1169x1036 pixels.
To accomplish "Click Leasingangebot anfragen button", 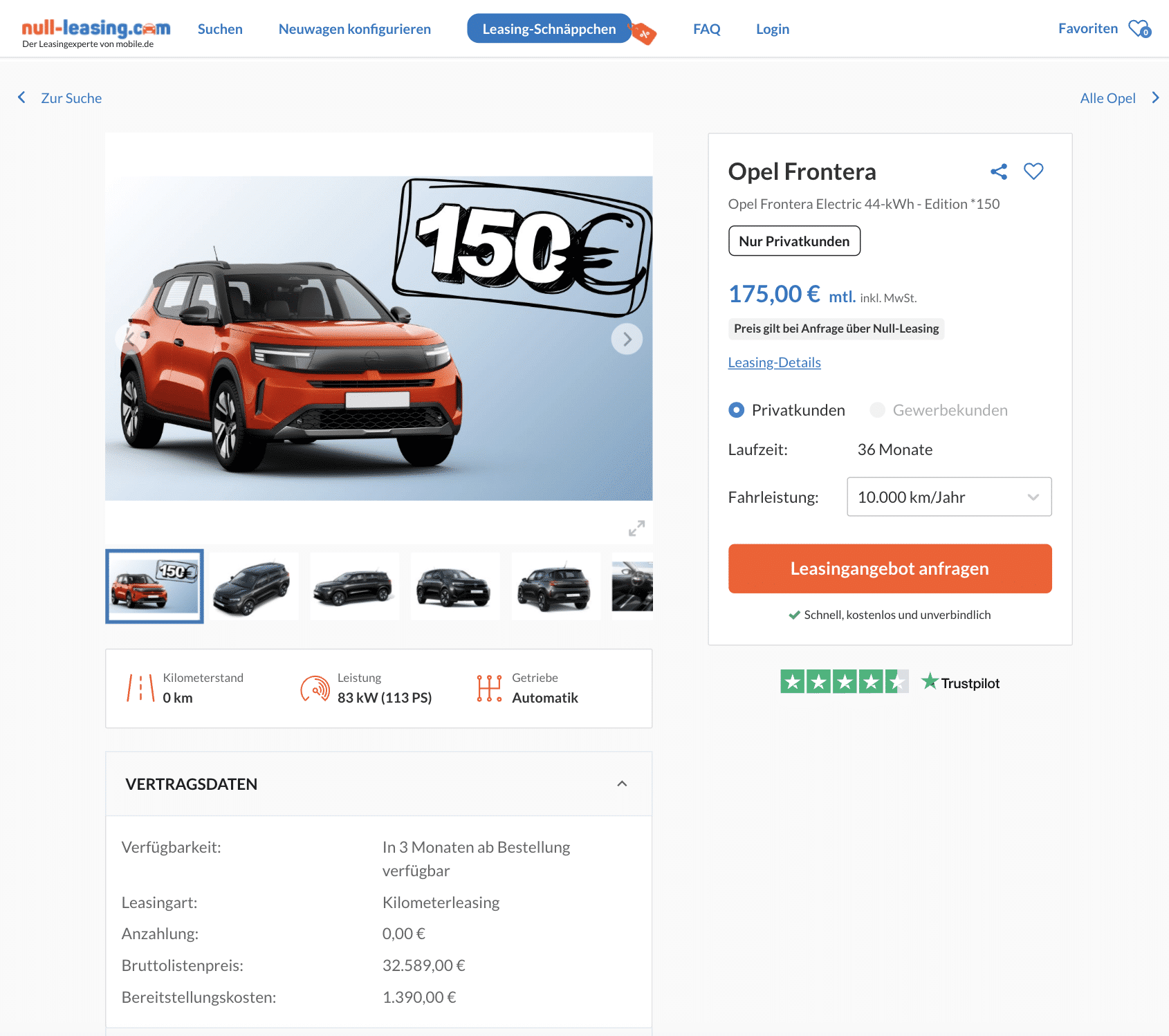I will [x=890, y=568].
